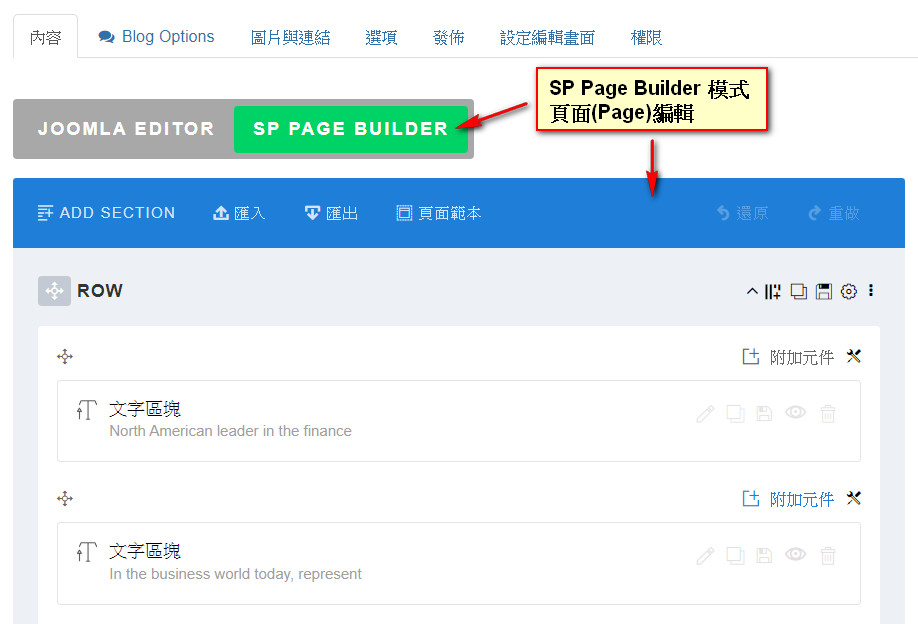
Task: Edit the 'In the business world' text block via pencil icon
Action: pos(705,555)
